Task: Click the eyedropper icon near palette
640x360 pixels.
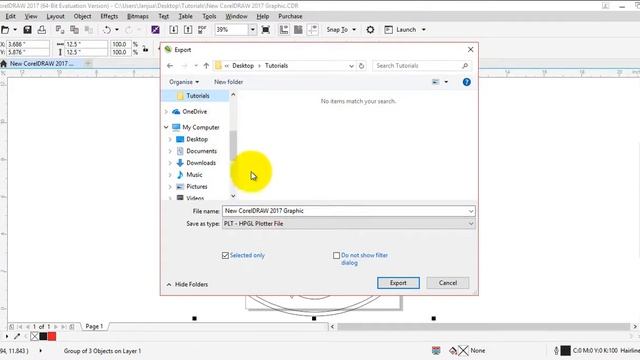Action: (17, 336)
